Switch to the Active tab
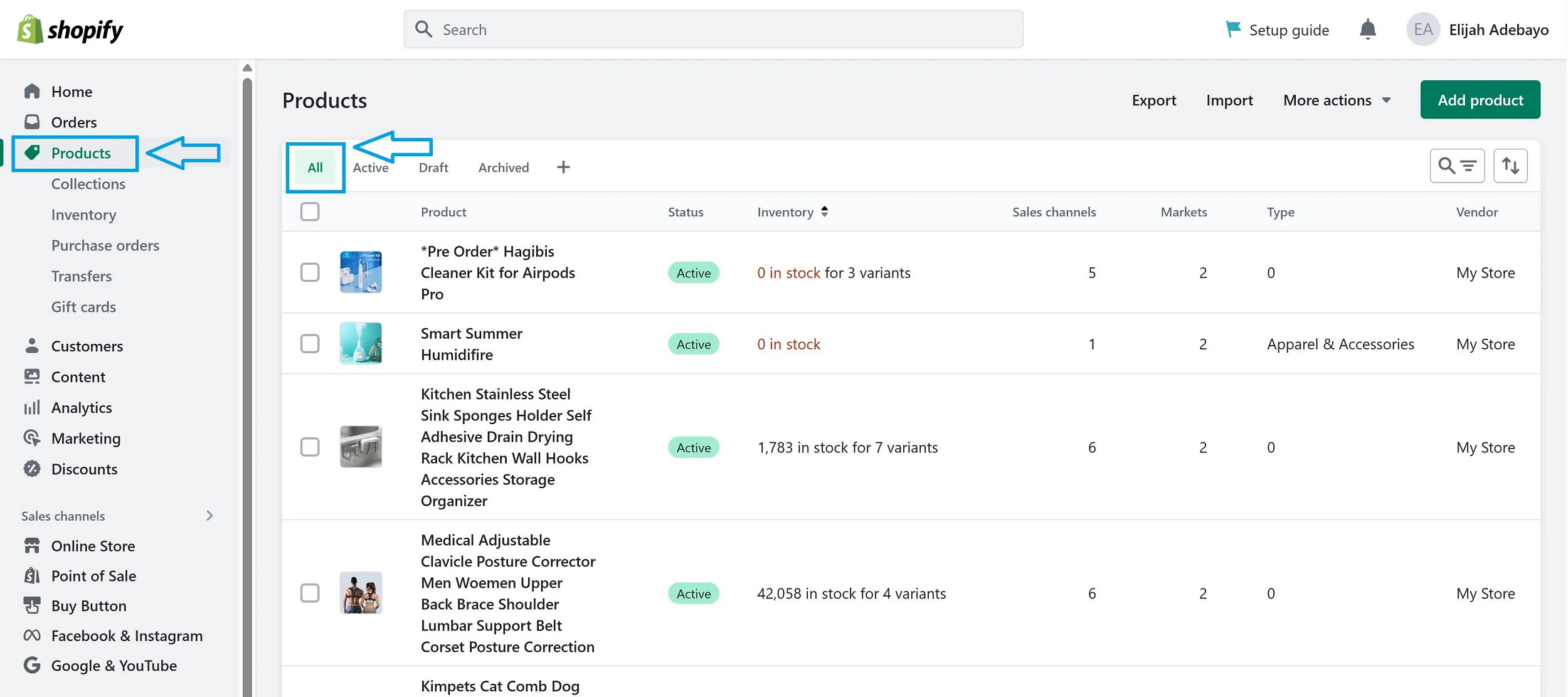Image resolution: width=1568 pixels, height=697 pixels. click(370, 168)
